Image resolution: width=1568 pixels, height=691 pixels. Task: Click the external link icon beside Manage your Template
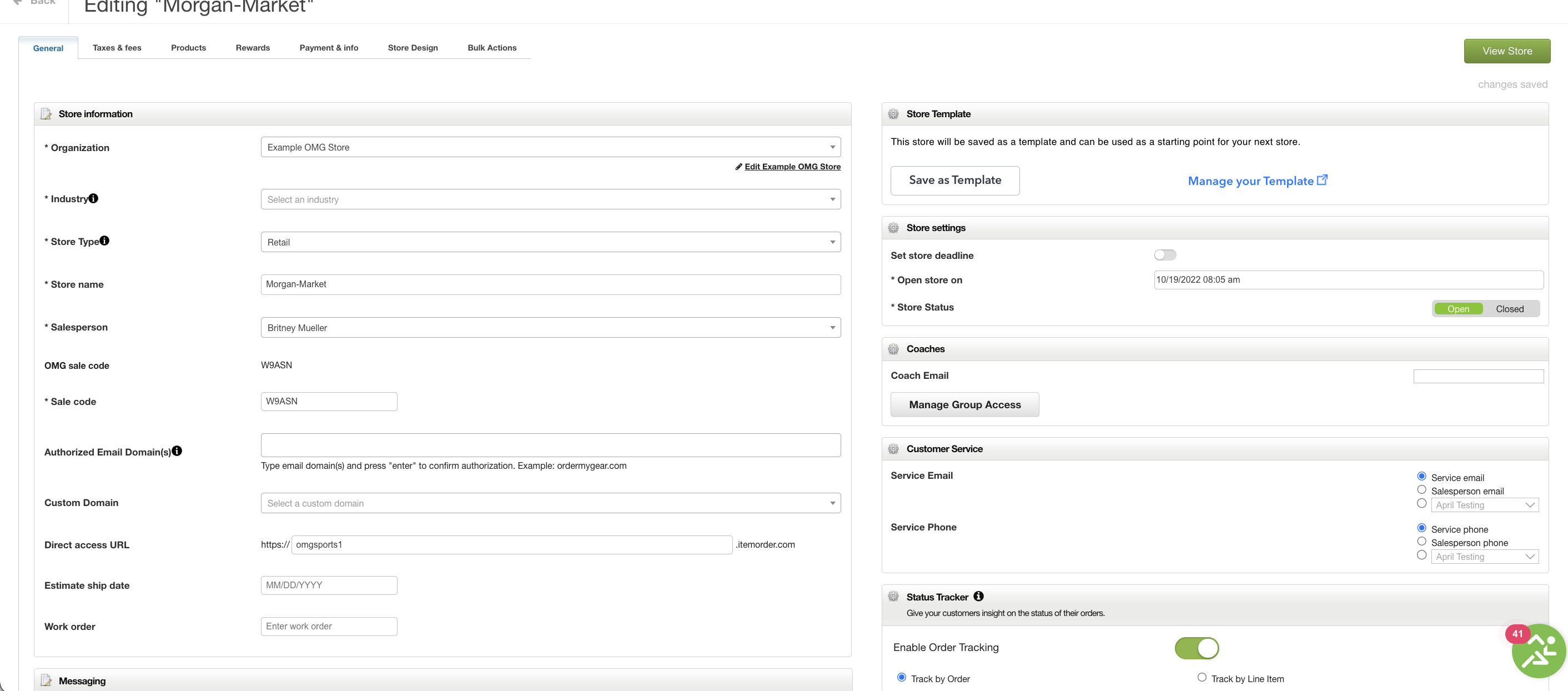tap(1322, 179)
